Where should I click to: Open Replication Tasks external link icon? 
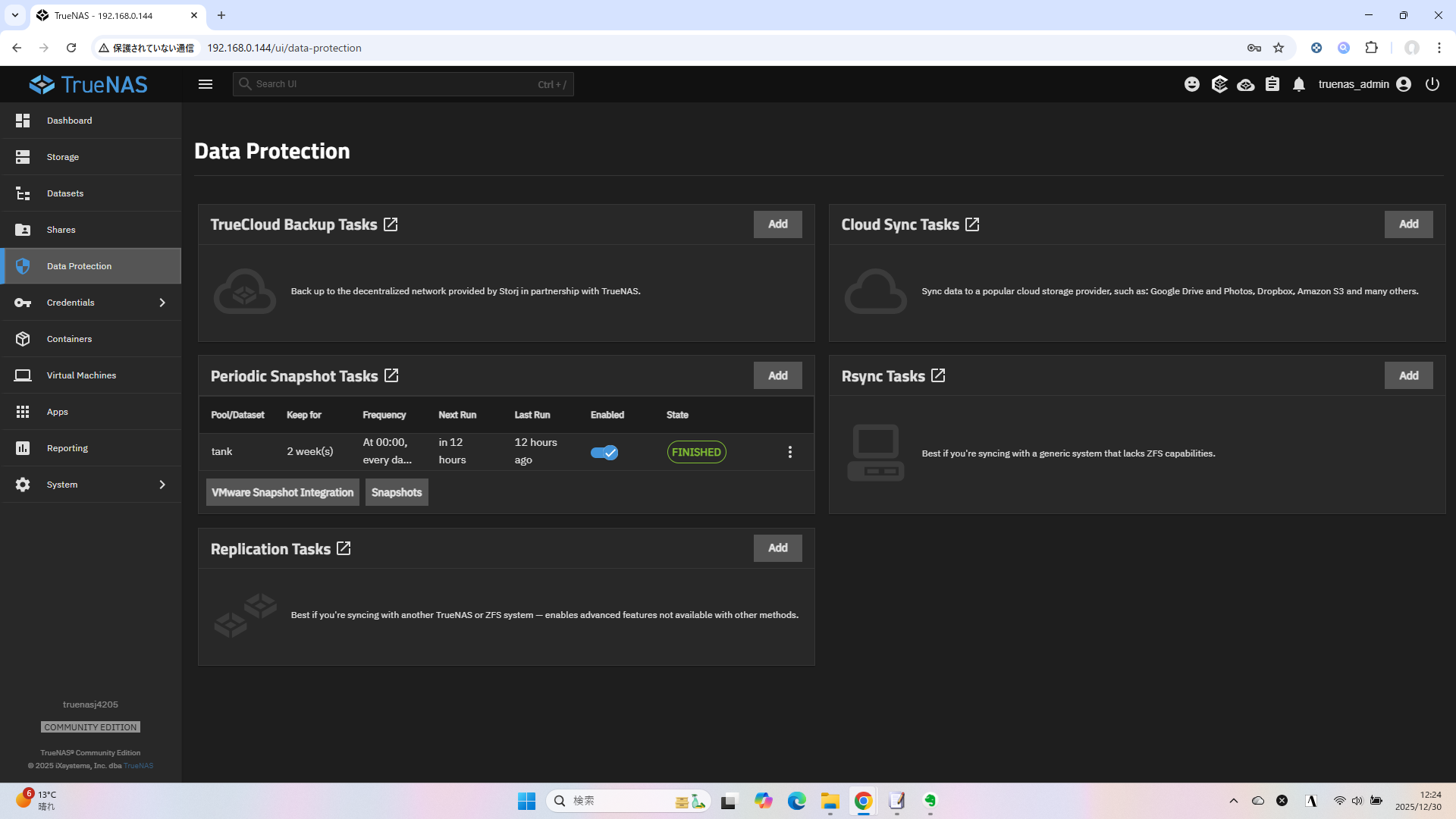[x=344, y=548]
